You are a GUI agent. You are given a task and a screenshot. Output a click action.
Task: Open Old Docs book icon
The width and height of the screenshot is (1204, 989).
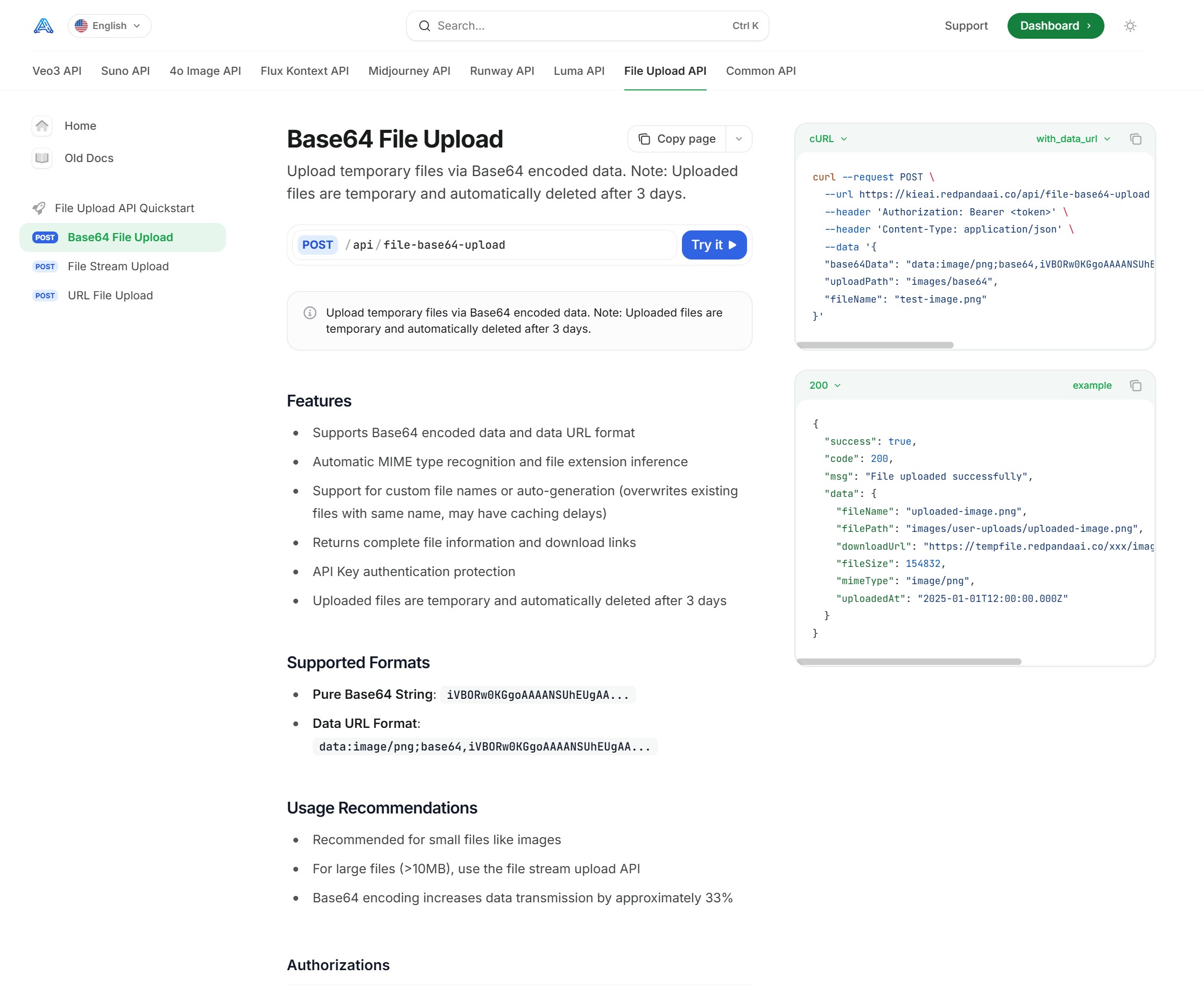pos(42,158)
